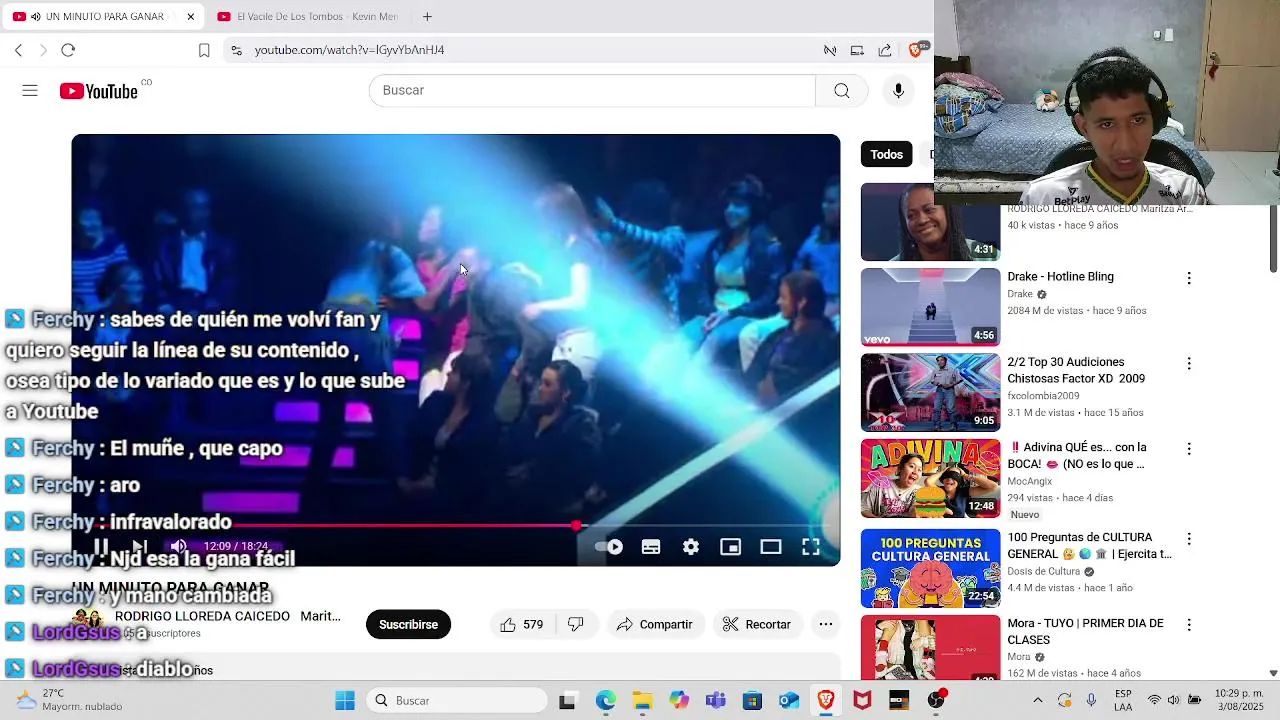The height and width of the screenshot is (720, 1280).
Task: Start voice search with the microphone icon
Action: [898, 91]
